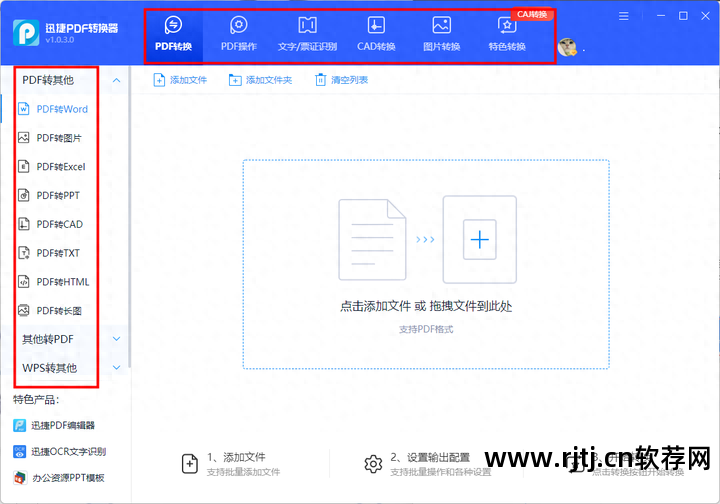
Task: Select PDF转Word in sidebar
Action: pyautogui.click(x=53, y=109)
